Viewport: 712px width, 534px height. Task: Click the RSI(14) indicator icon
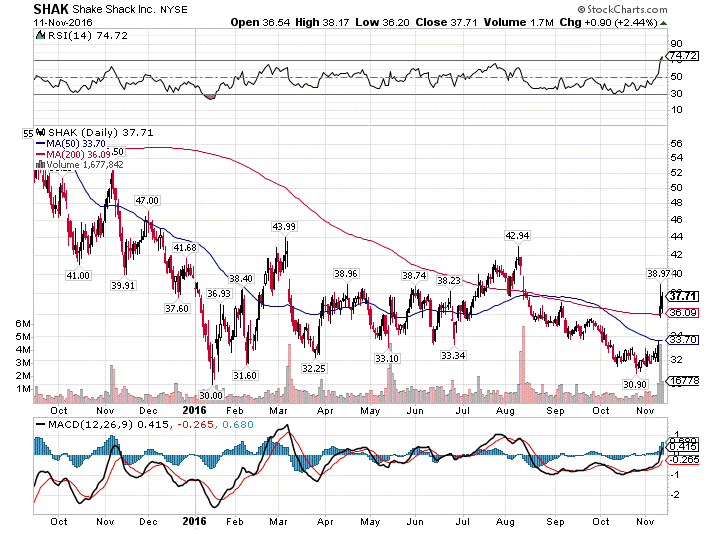(40, 35)
